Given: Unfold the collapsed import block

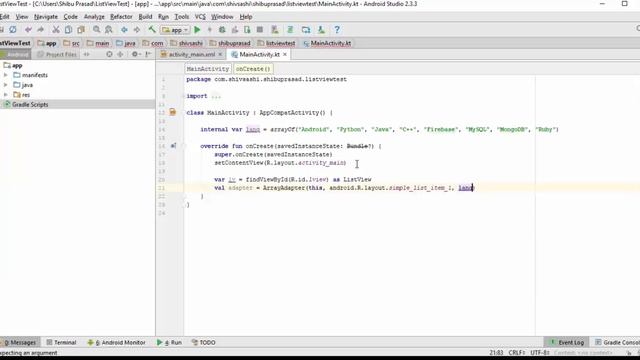Looking at the screenshot, I should pyautogui.click(x=183, y=96).
